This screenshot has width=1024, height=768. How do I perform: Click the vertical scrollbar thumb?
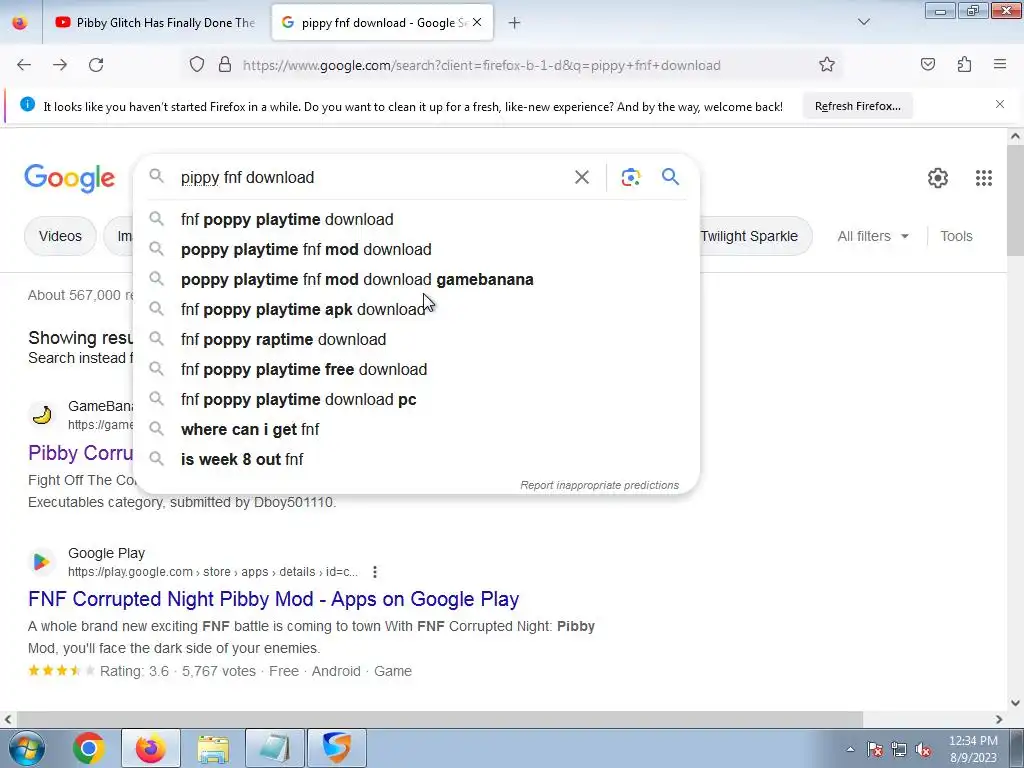pyautogui.click(x=1015, y=201)
